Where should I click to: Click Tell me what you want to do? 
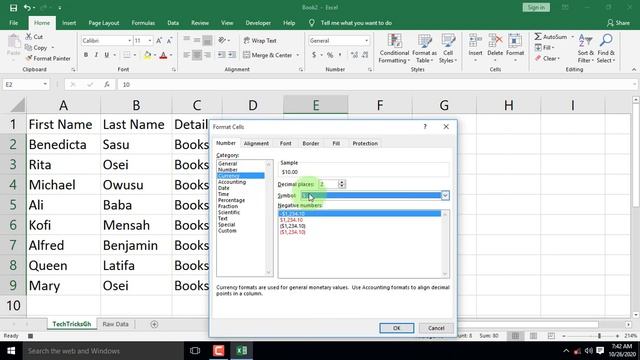click(x=356, y=23)
